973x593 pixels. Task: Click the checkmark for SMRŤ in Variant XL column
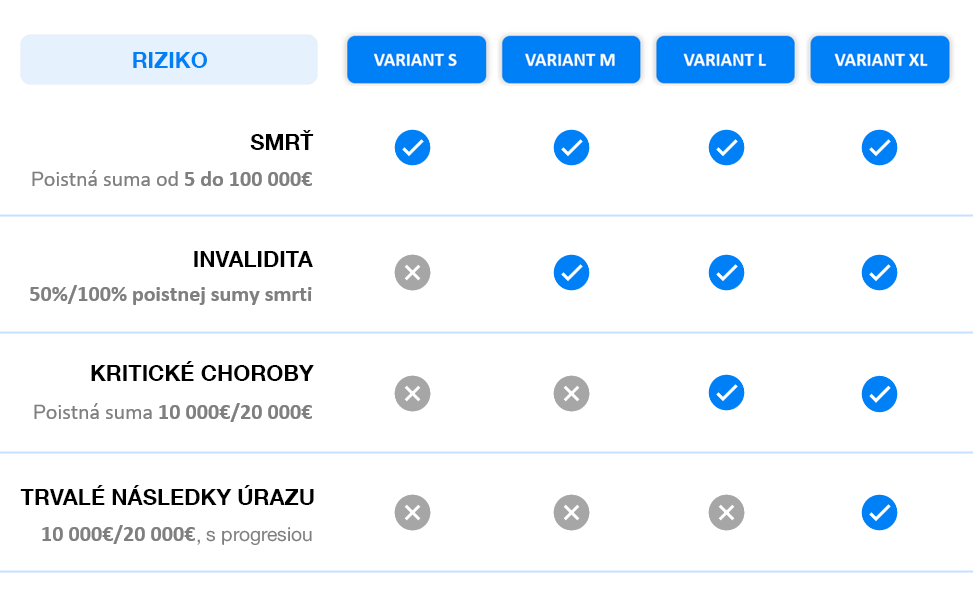(x=879, y=147)
